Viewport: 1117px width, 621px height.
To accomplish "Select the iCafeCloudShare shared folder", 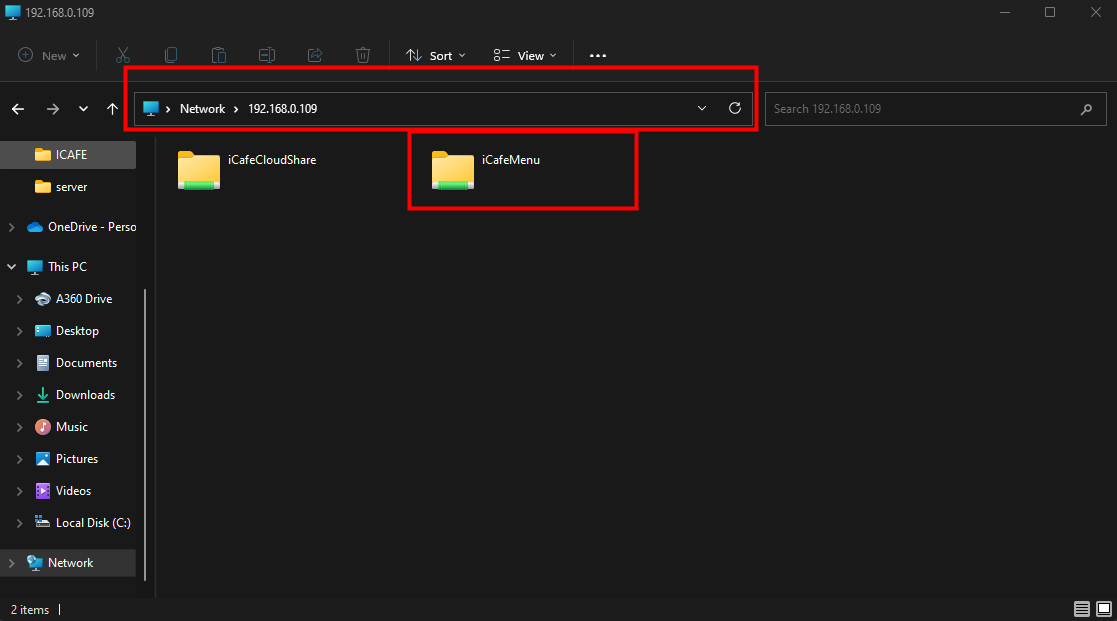I will 246,170.
